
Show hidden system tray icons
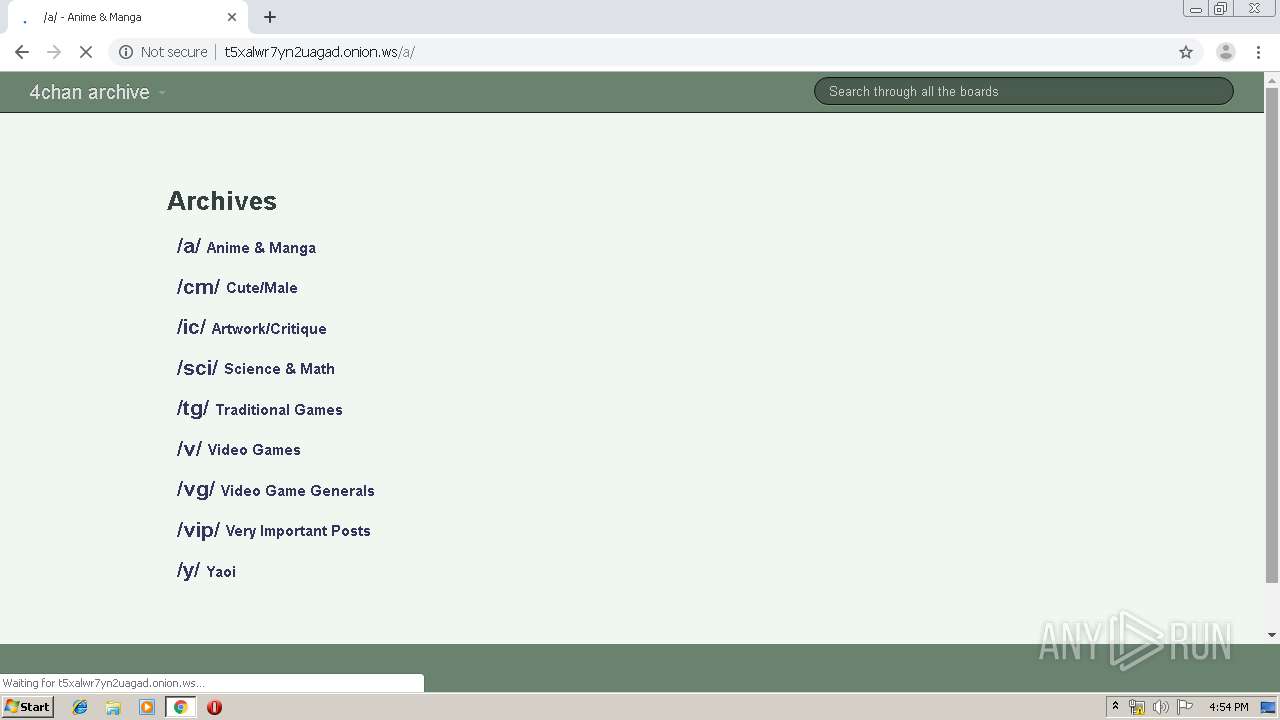[x=1115, y=706]
